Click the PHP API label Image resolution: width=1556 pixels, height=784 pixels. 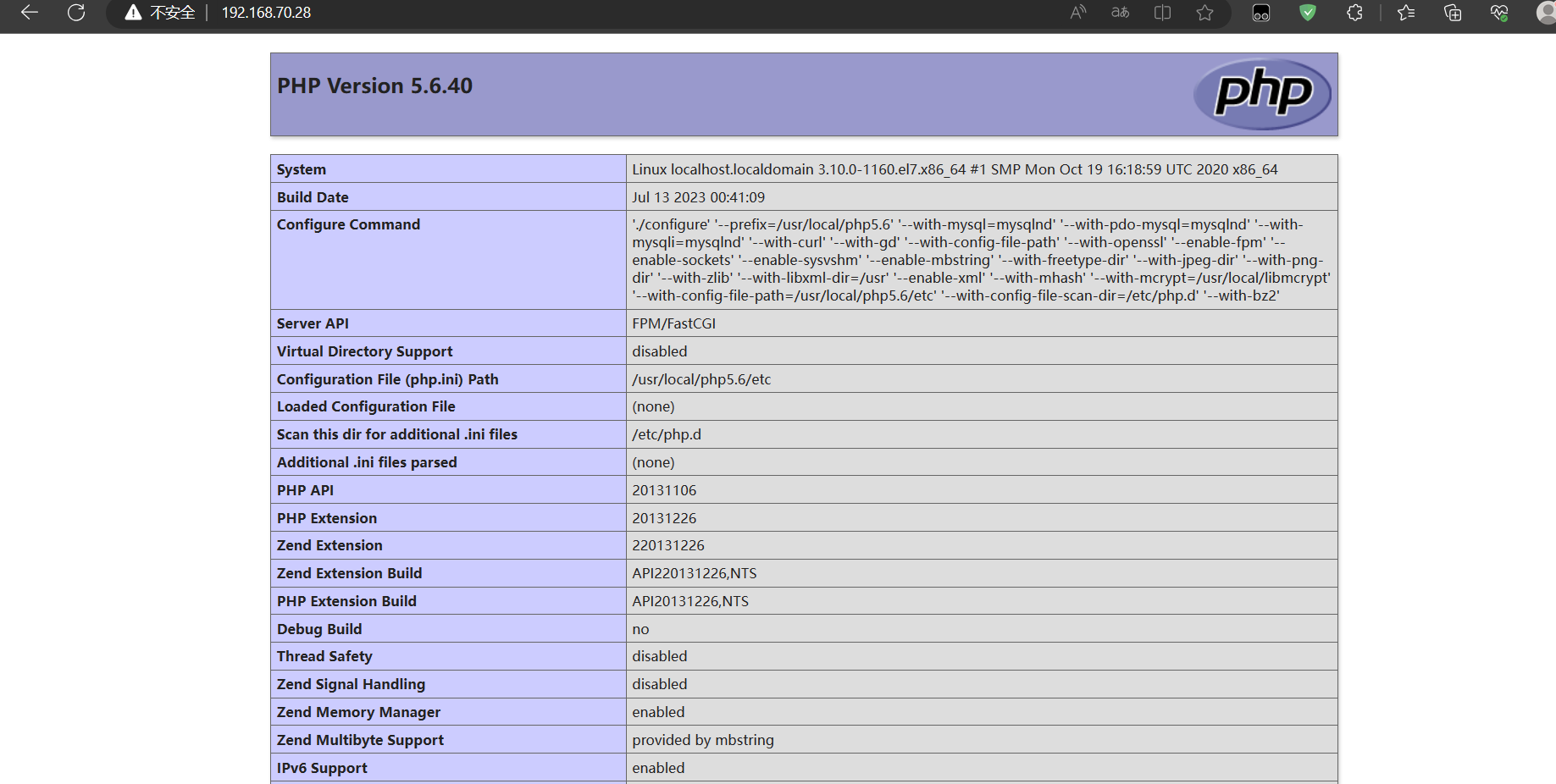[x=305, y=490]
